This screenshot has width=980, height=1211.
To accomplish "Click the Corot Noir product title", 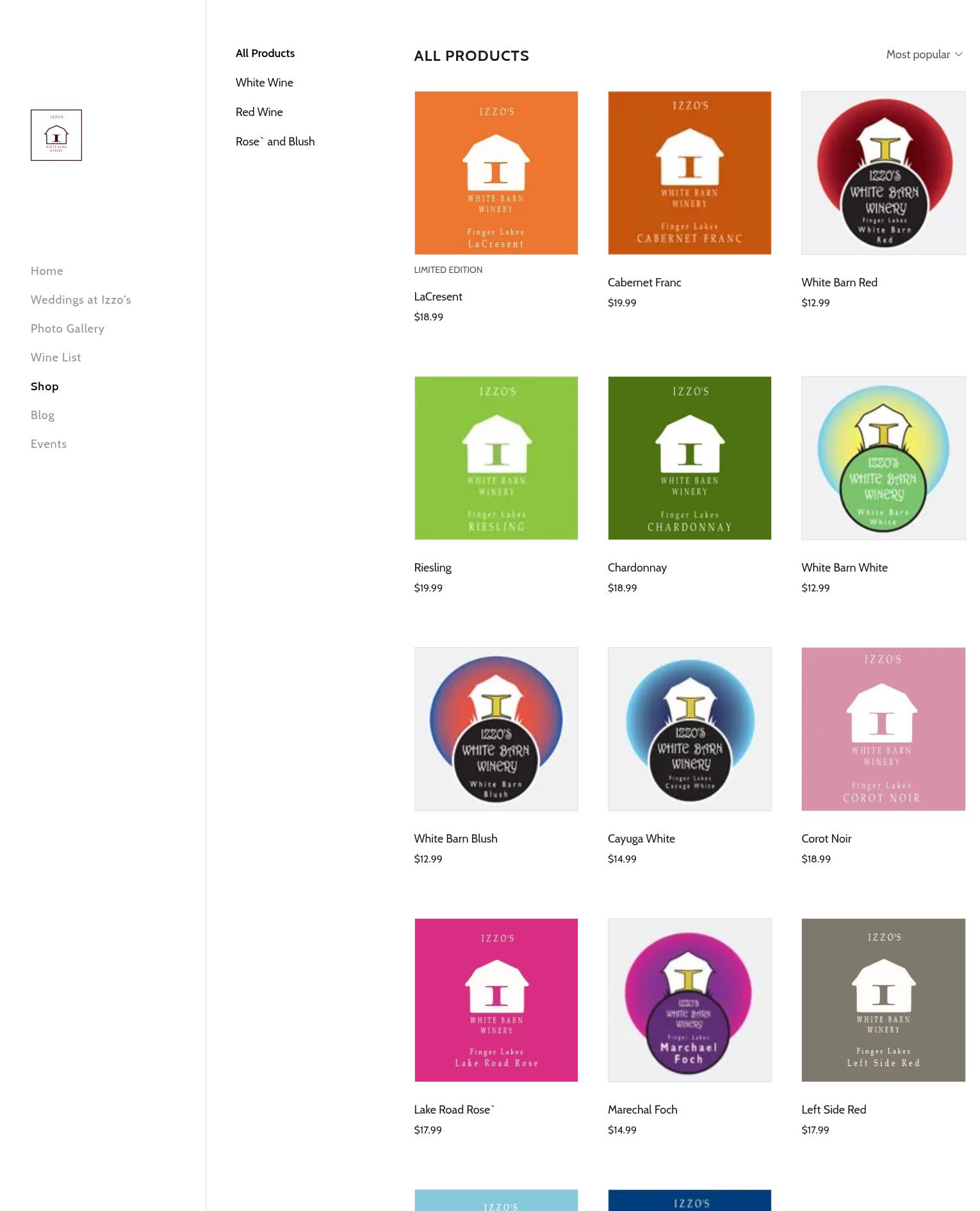I will (826, 839).
